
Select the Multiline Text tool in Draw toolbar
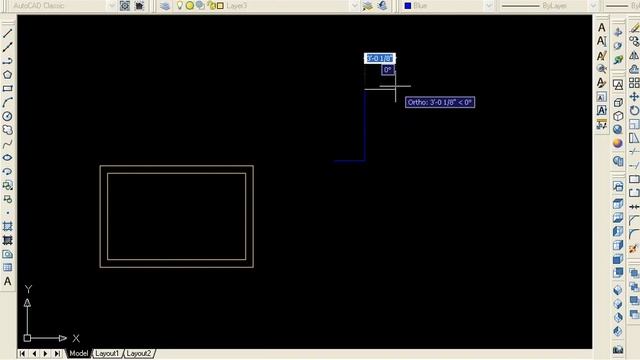[7, 282]
